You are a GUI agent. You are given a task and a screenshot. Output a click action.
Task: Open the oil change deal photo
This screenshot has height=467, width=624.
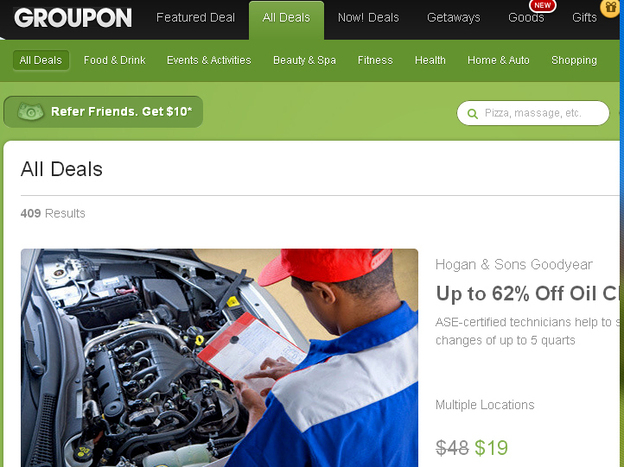point(219,358)
